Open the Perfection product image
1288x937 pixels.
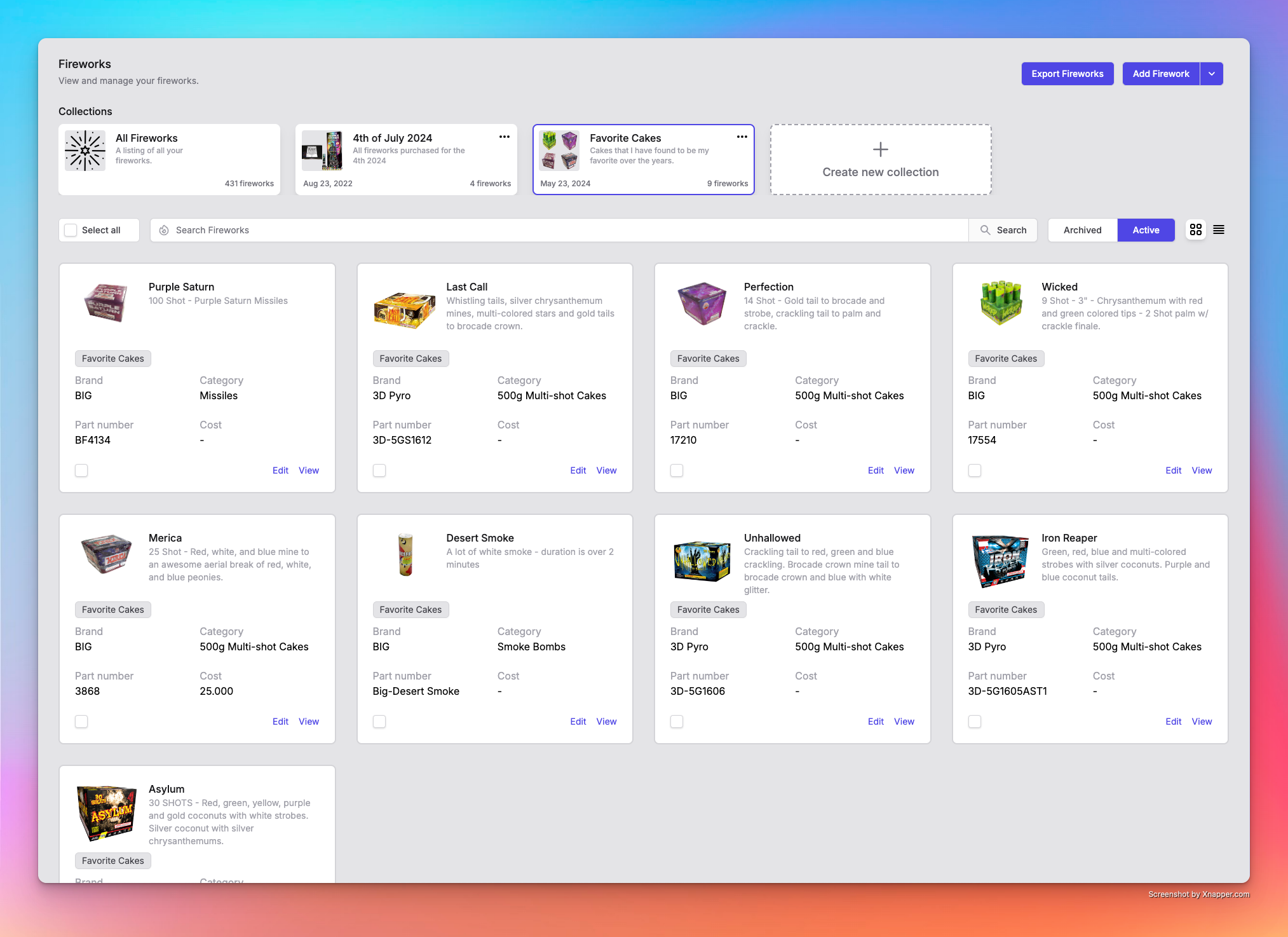pyautogui.click(x=702, y=303)
